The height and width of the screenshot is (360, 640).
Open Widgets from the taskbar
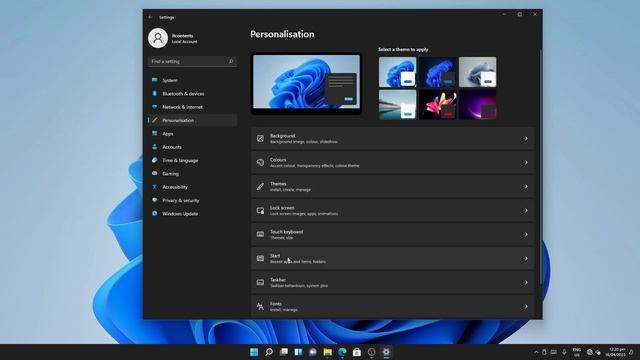point(298,352)
